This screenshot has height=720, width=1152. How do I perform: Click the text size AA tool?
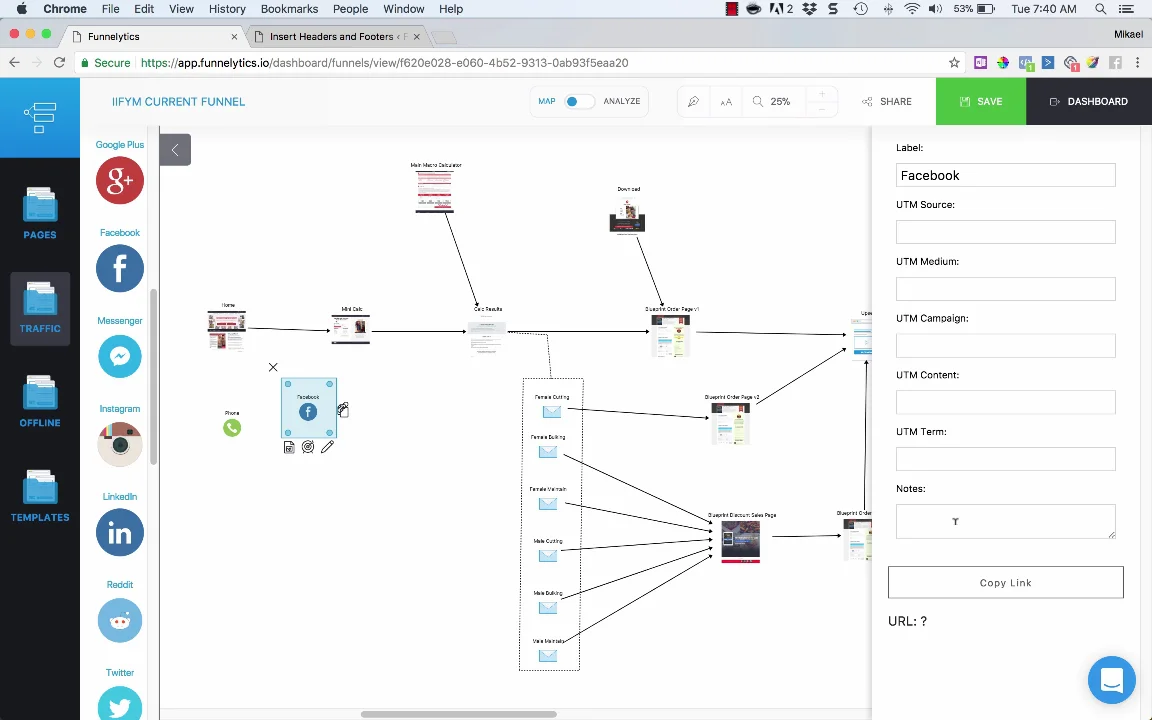726,102
